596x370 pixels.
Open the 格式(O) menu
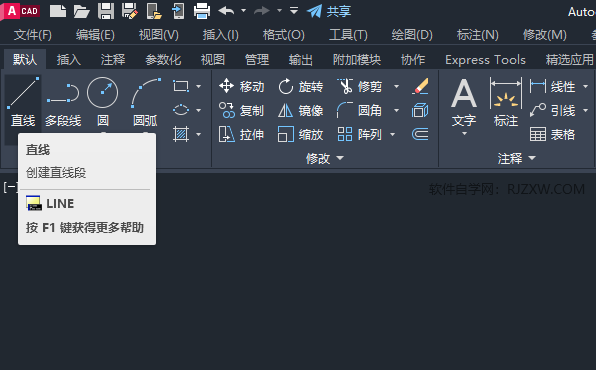pos(284,35)
